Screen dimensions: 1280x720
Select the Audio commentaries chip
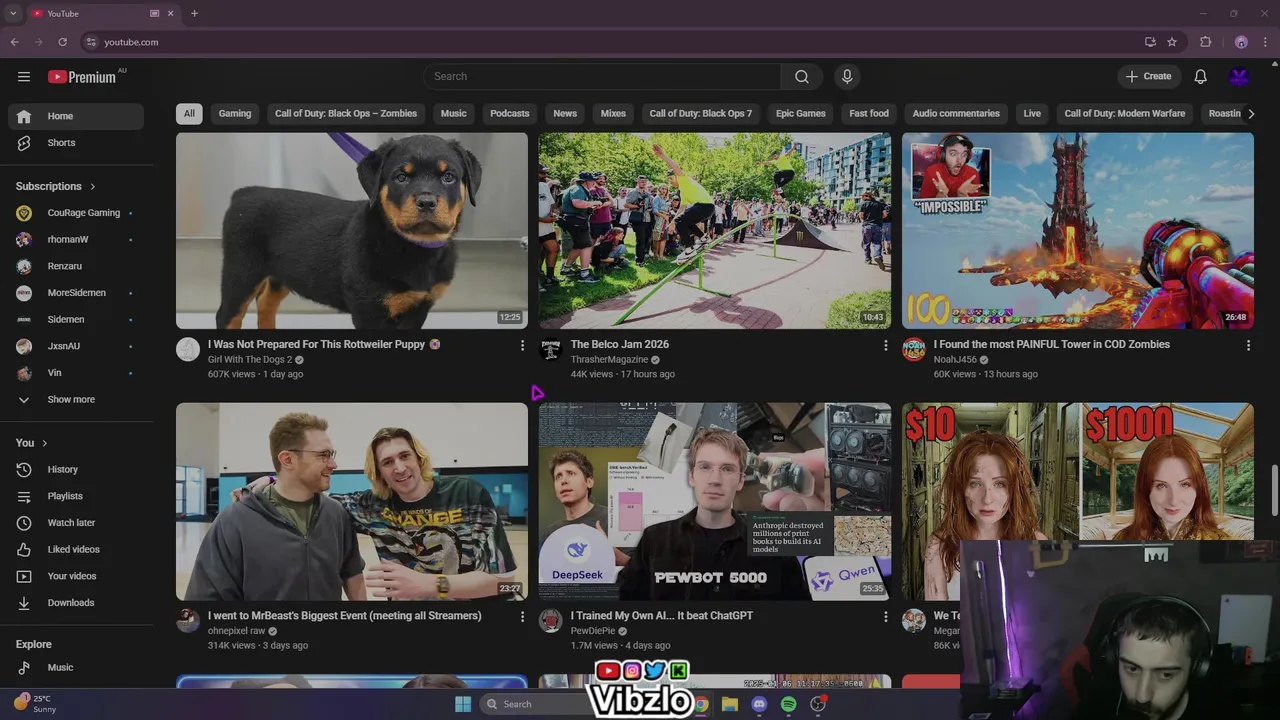(956, 114)
